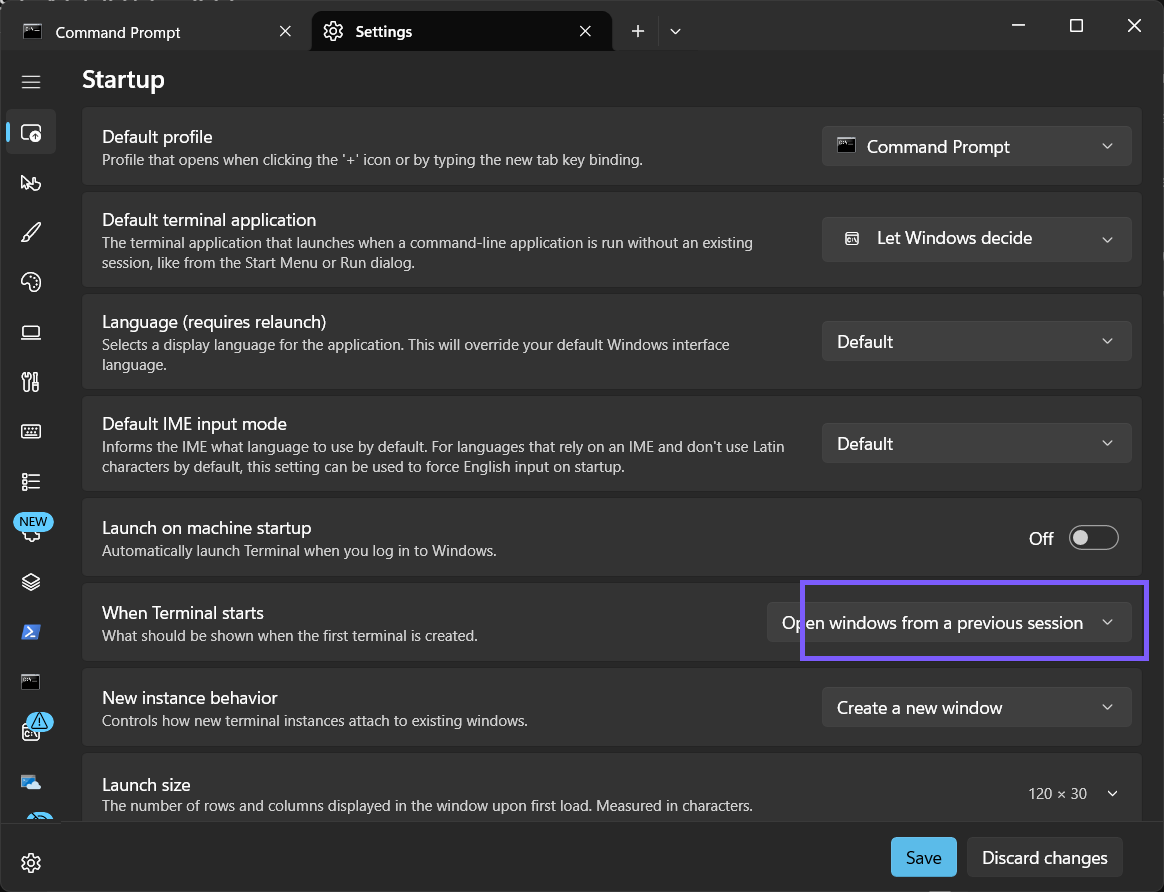Viewport: 1164px width, 892px height.
Task: Click the 'Language (requires relaunch)' title
Action: coord(214,321)
